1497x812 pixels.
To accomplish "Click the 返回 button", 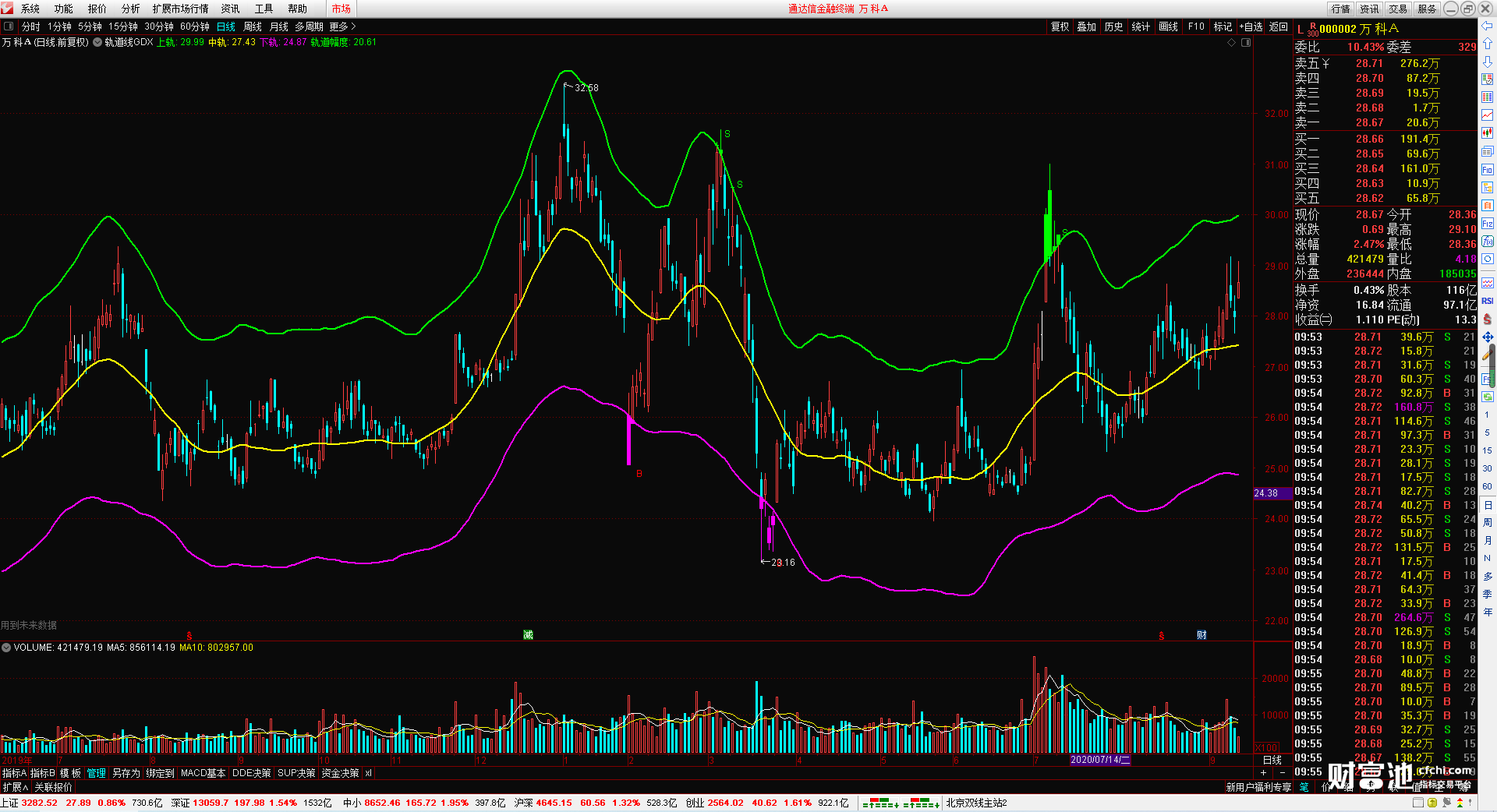I will coord(1279,26).
